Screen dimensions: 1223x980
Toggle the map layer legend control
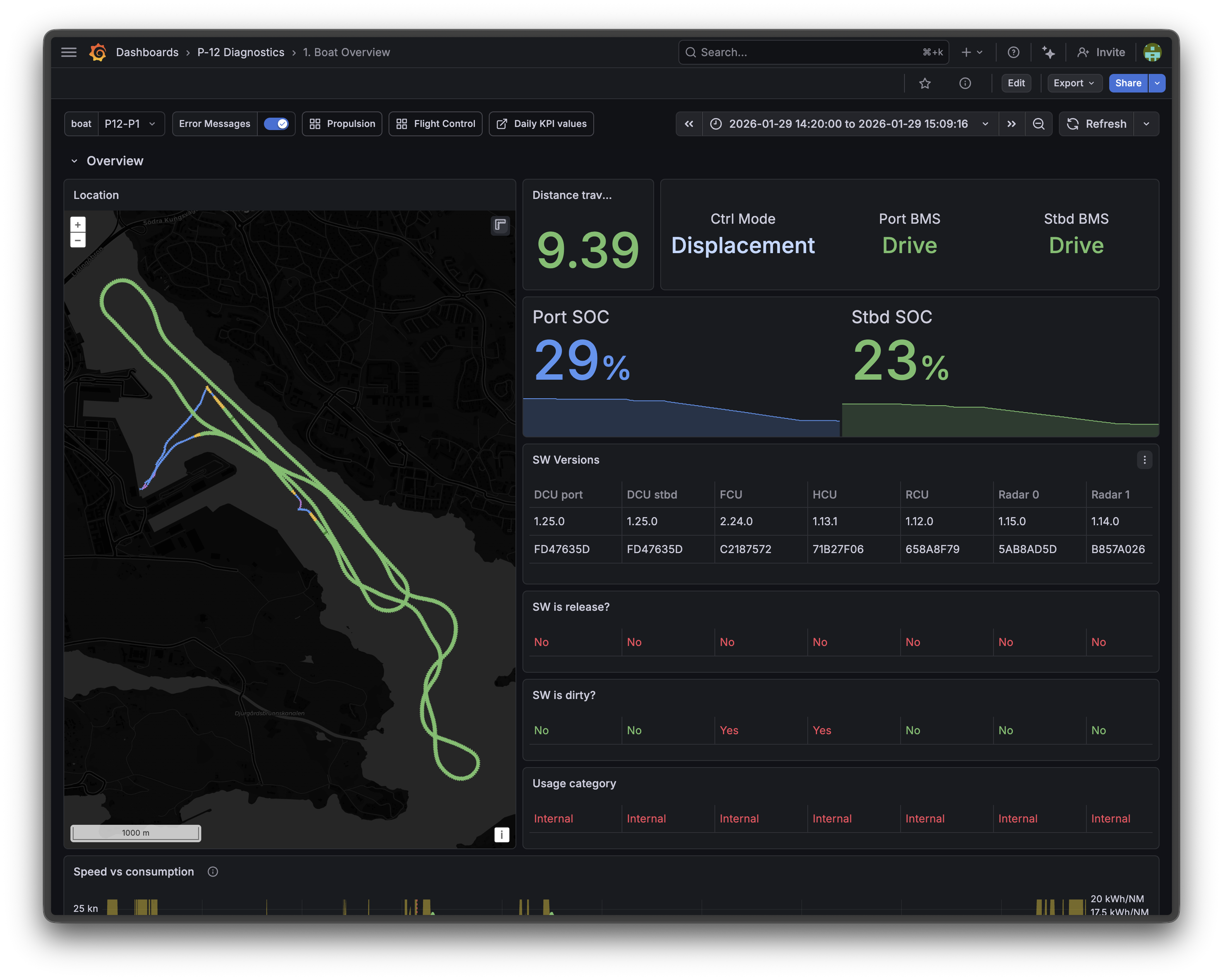500,225
